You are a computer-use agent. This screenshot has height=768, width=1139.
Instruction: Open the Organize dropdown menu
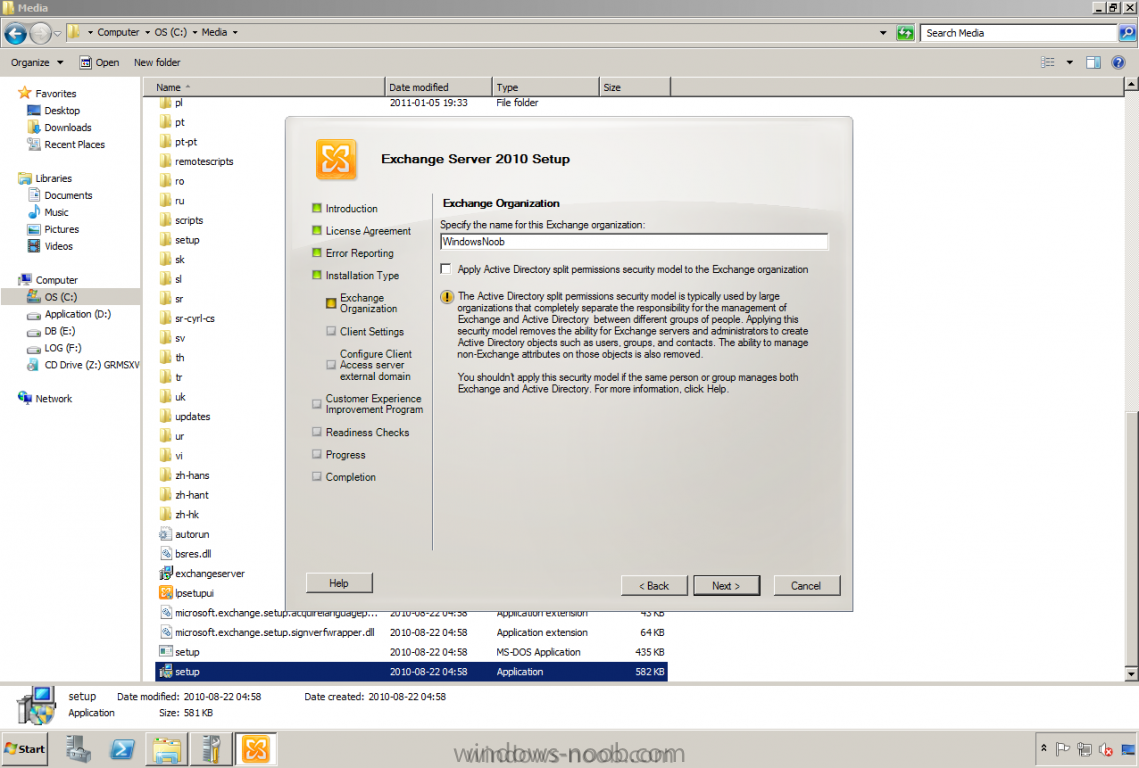tap(37, 62)
